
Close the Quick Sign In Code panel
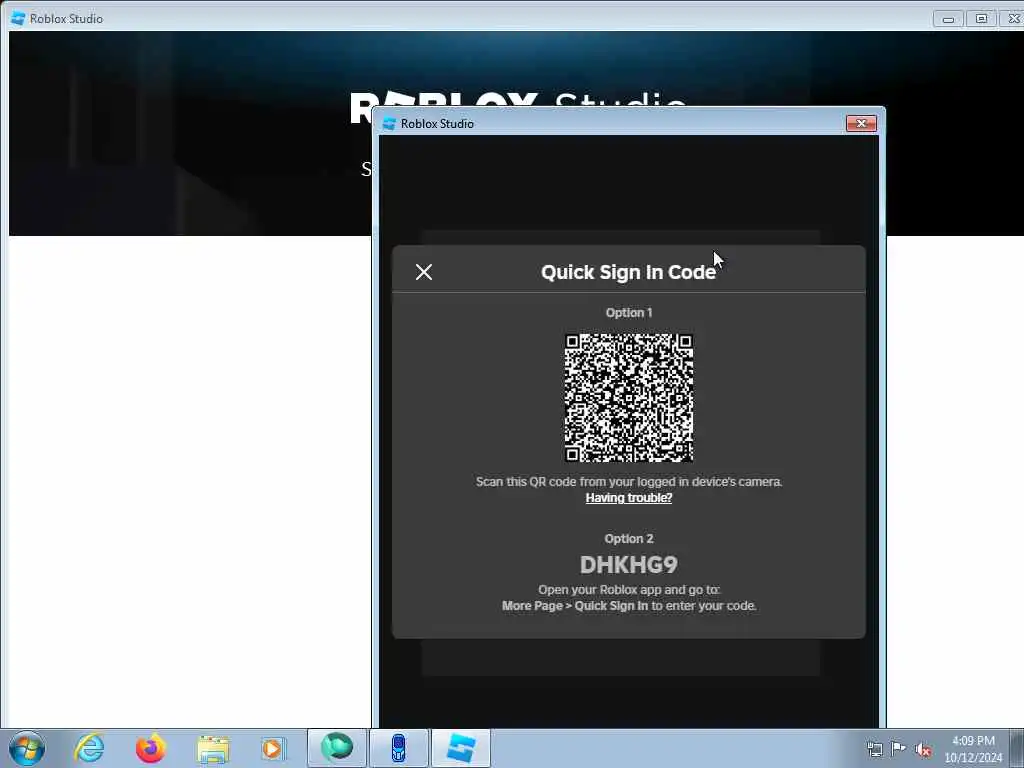[x=424, y=272]
